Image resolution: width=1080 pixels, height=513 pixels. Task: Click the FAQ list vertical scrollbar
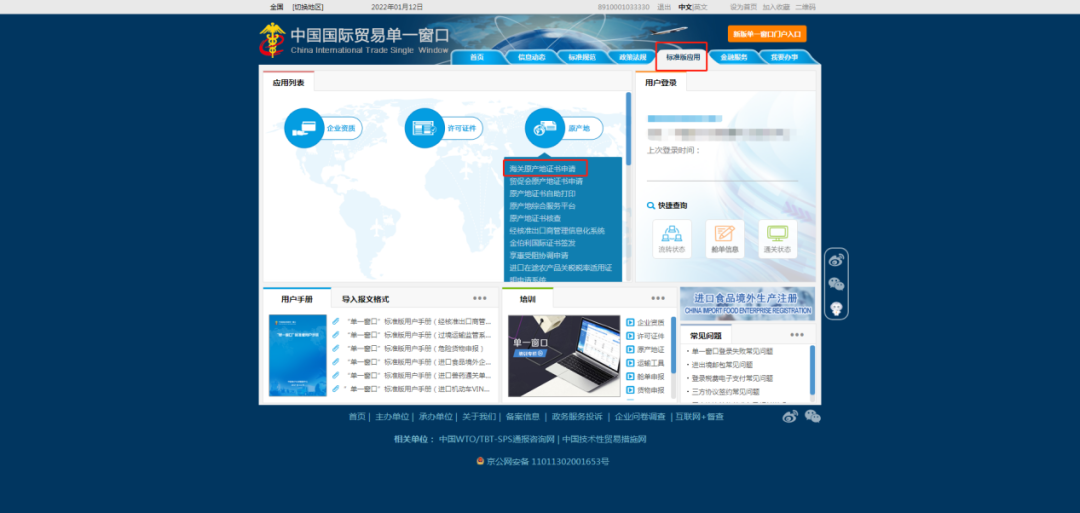click(812, 370)
